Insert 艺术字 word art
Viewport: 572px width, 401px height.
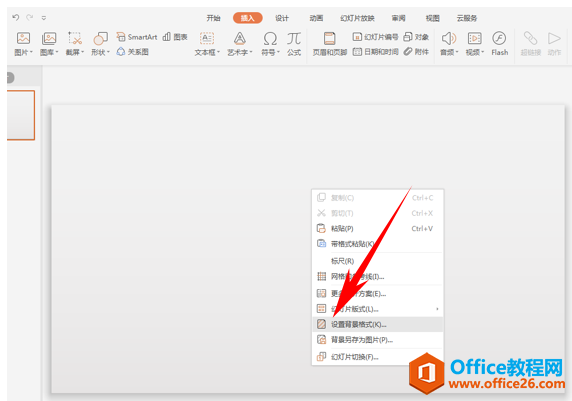point(240,43)
